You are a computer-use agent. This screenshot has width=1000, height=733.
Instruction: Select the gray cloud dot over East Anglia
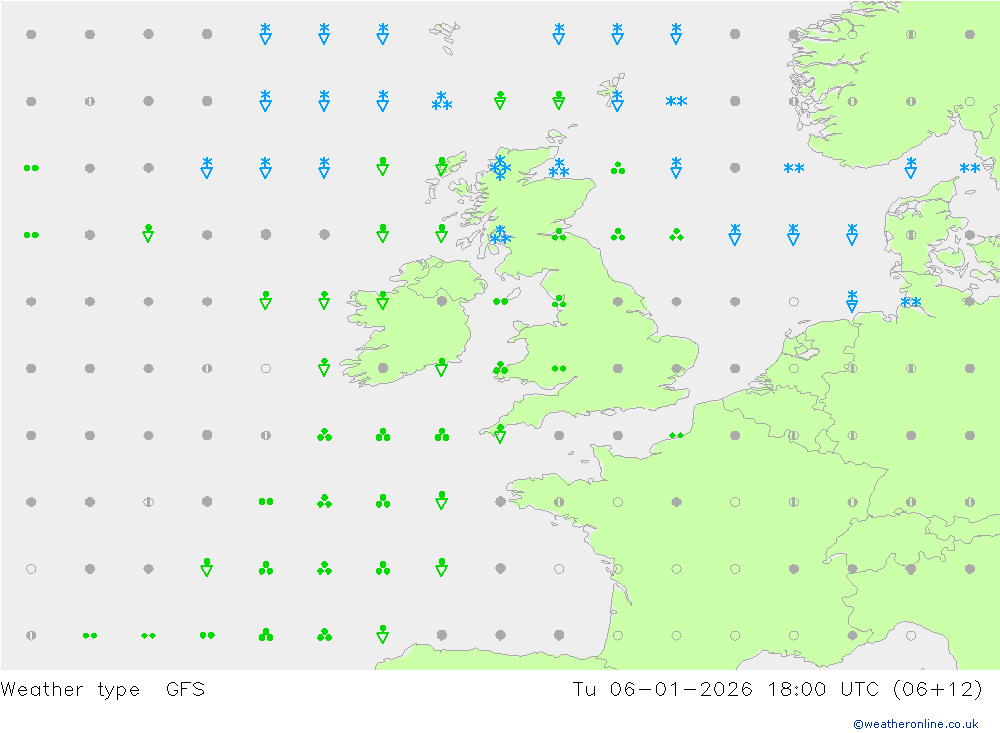click(676, 368)
